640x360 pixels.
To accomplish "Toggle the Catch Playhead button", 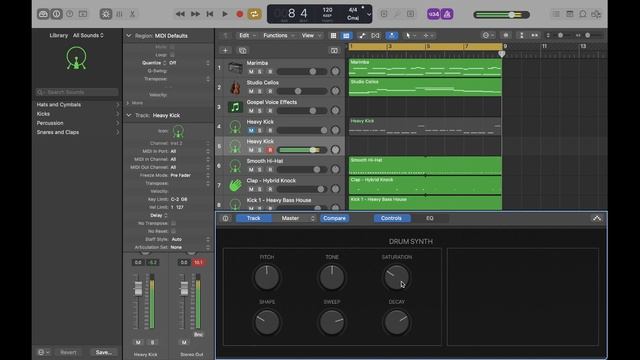I will coord(391,36).
